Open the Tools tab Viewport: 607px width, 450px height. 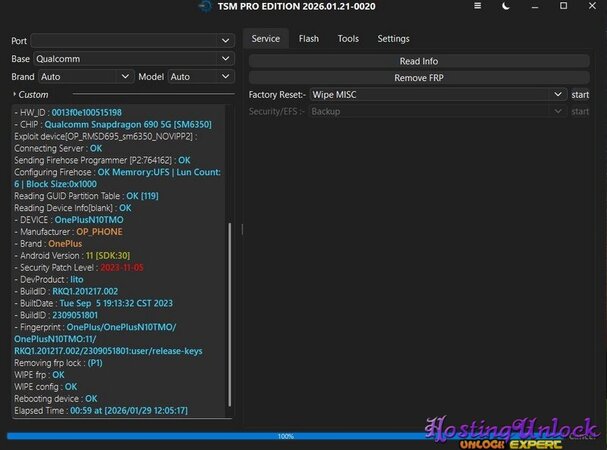[348, 39]
